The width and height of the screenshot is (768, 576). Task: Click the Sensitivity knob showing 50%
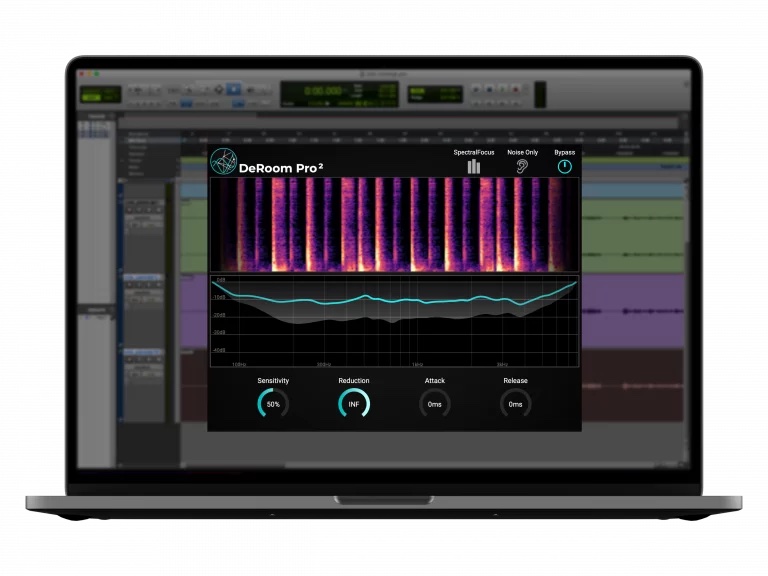[273, 404]
